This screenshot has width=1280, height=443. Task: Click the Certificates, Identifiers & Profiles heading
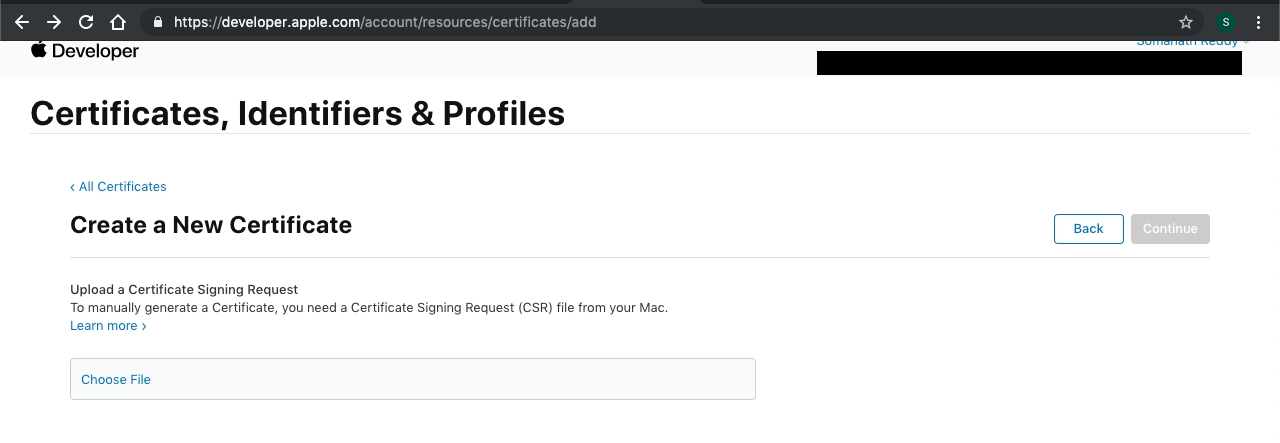coord(297,114)
